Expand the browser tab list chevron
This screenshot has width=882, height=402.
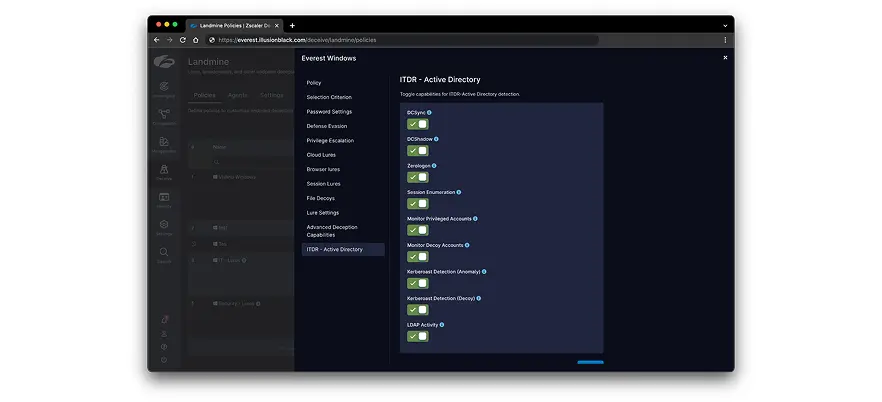[x=725, y=25]
